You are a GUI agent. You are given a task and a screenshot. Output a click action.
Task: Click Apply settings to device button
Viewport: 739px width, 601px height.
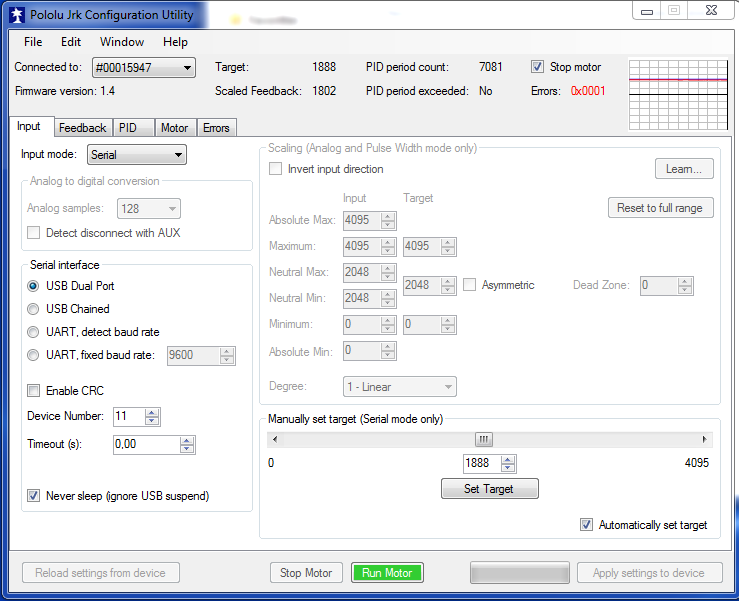(x=649, y=573)
